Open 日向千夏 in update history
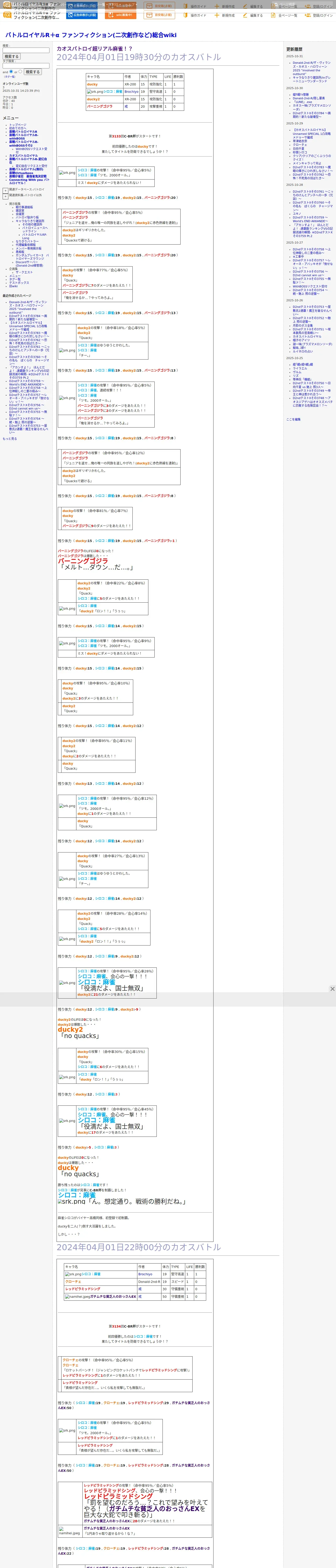Screen dimensions: 336x1568 (298, 148)
